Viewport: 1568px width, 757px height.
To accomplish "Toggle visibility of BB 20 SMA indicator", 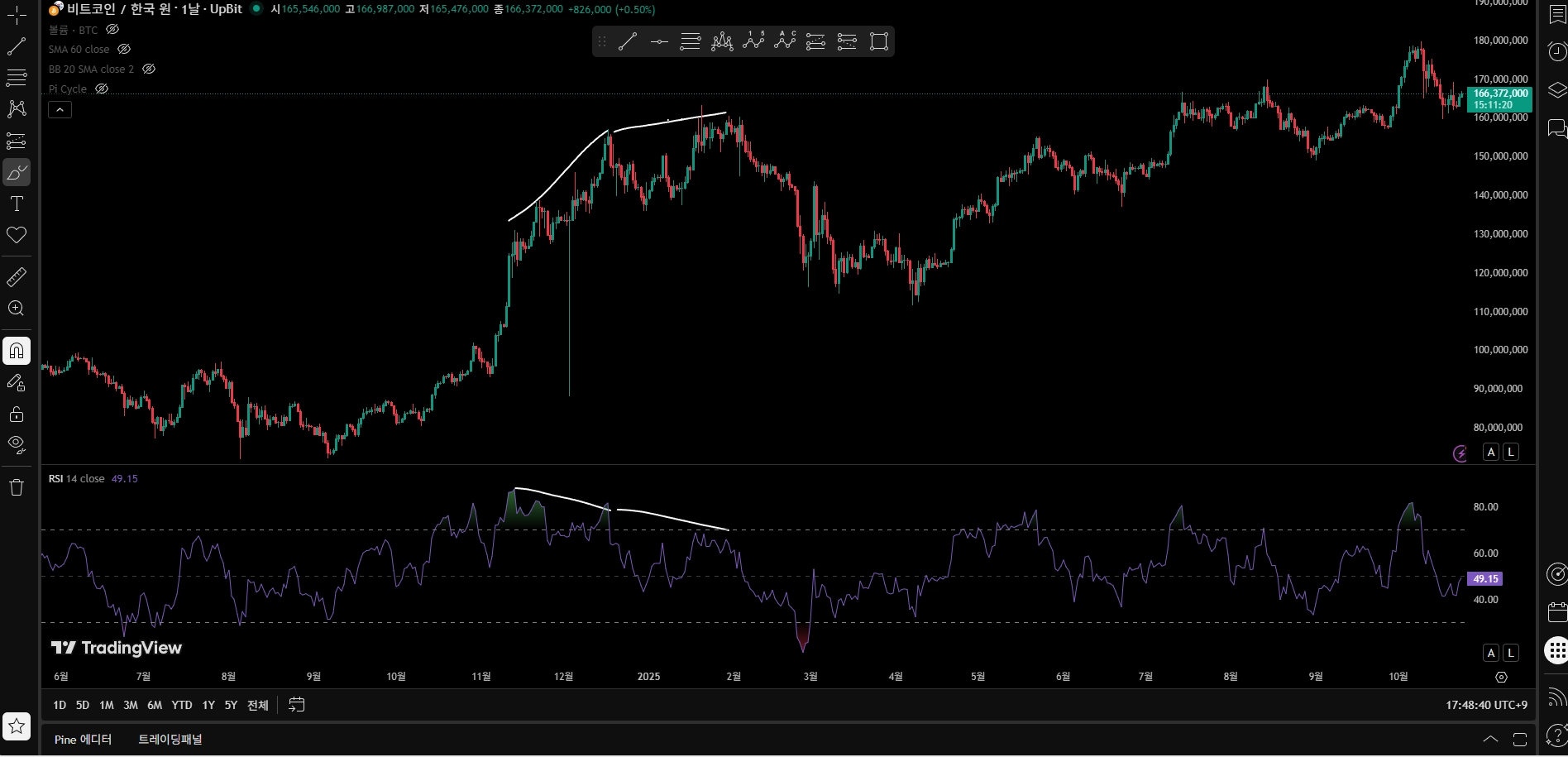I will coord(149,69).
